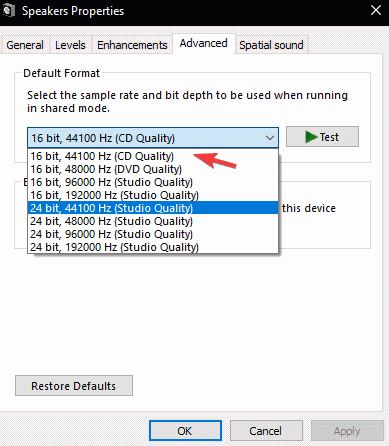
Task: Go to the Enhancements tab
Action: pos(132,45)
